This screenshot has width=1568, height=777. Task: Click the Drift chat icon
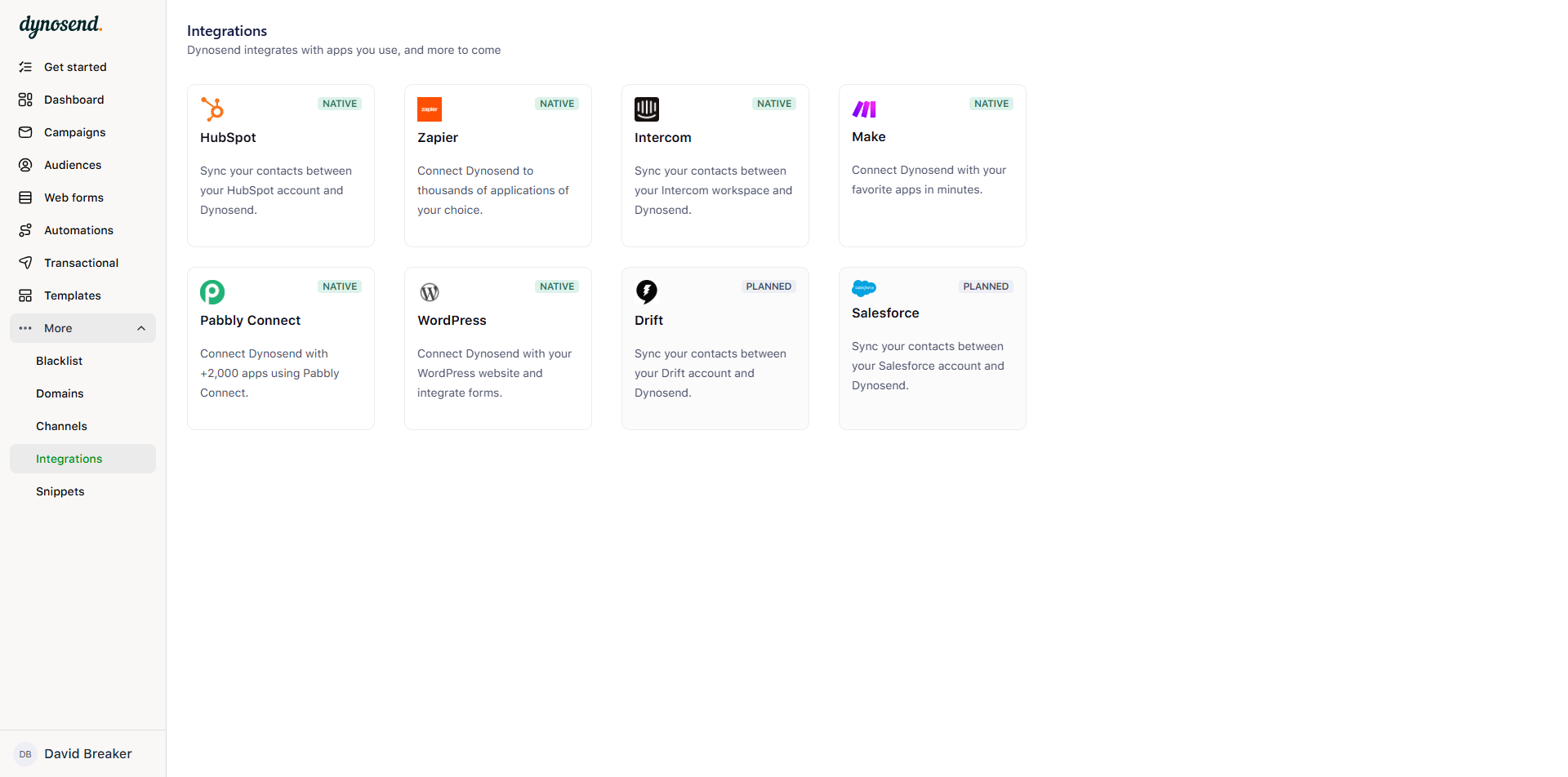[646, 291]
